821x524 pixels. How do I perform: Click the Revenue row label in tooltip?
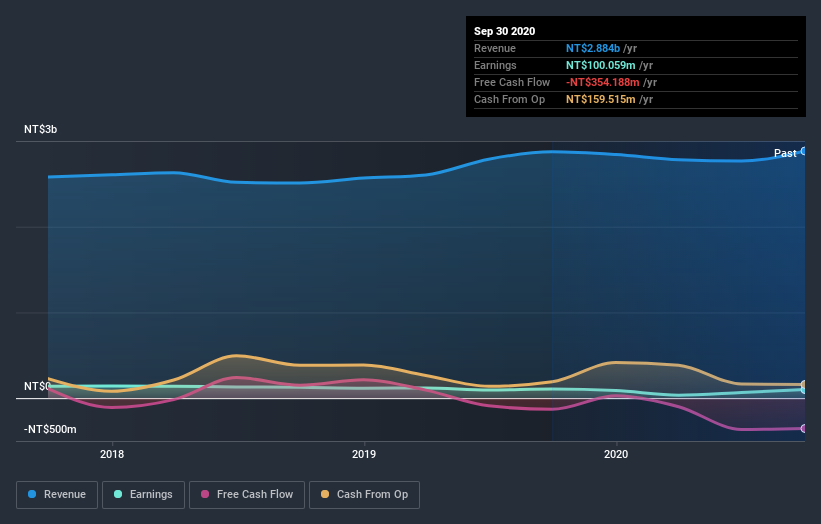(495, 48)
